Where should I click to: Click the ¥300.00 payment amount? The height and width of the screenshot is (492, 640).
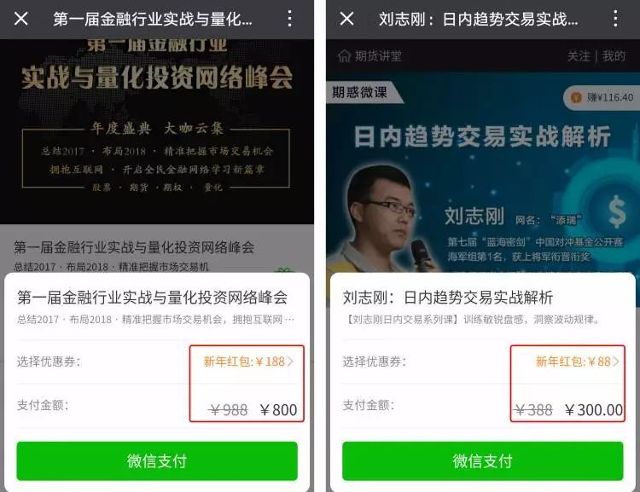[594, 410]
